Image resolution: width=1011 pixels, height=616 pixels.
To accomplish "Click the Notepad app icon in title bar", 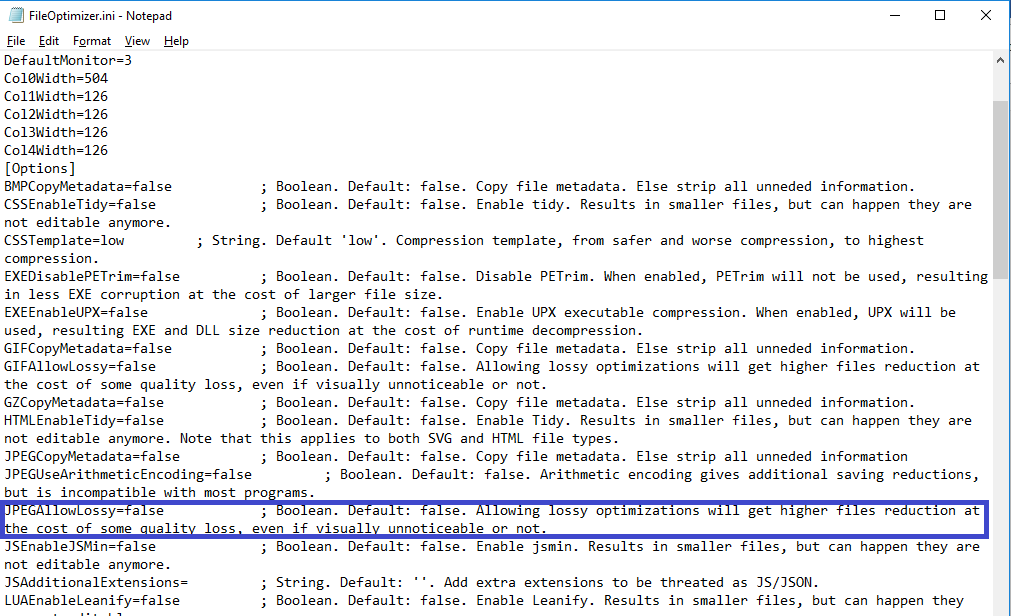I will coord(15,16).
